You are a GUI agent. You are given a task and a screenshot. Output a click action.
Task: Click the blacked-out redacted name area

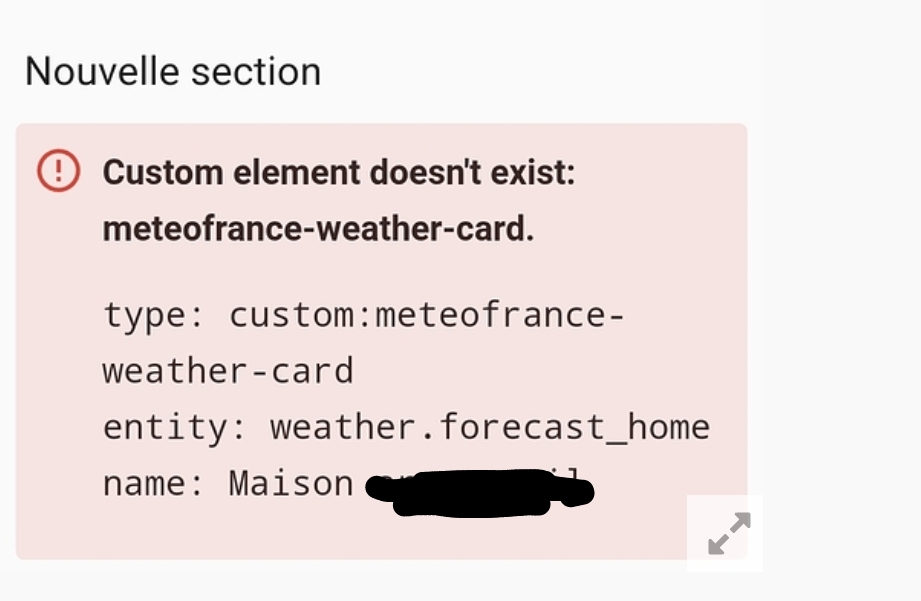(479, 492)
